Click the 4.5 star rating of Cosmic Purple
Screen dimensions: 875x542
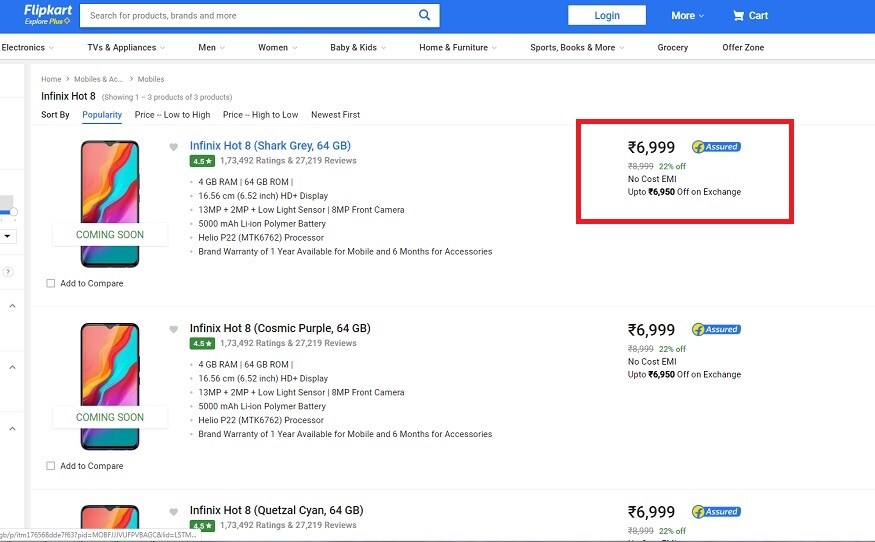pyautogui.click(x=202, y=343)
